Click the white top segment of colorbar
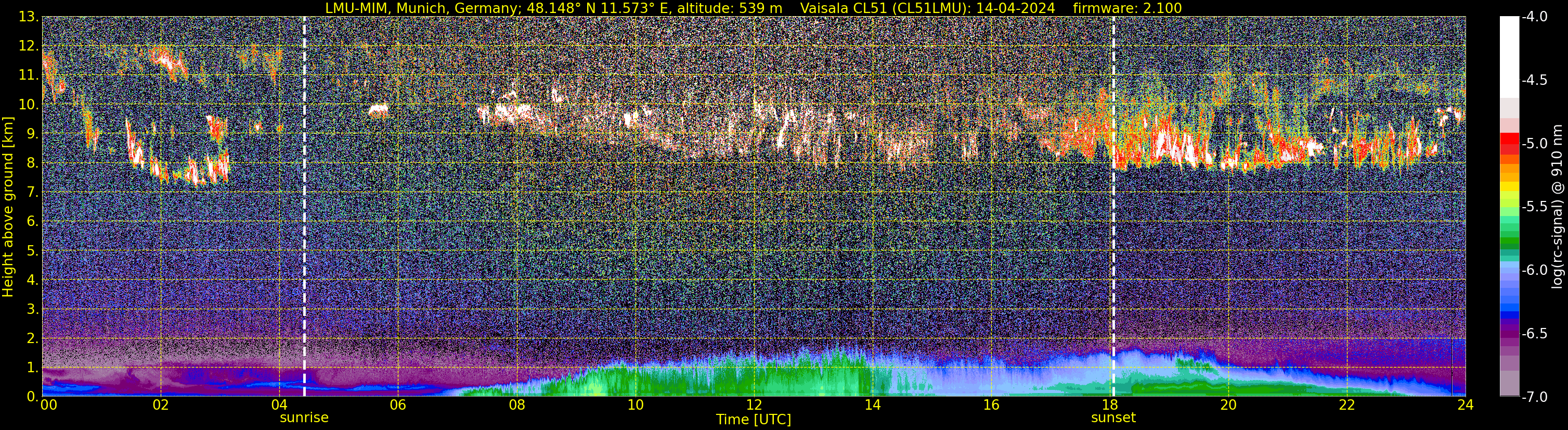Viewport: 1568px width, 430px height. pyautogui.click(x=1509, y=57)
